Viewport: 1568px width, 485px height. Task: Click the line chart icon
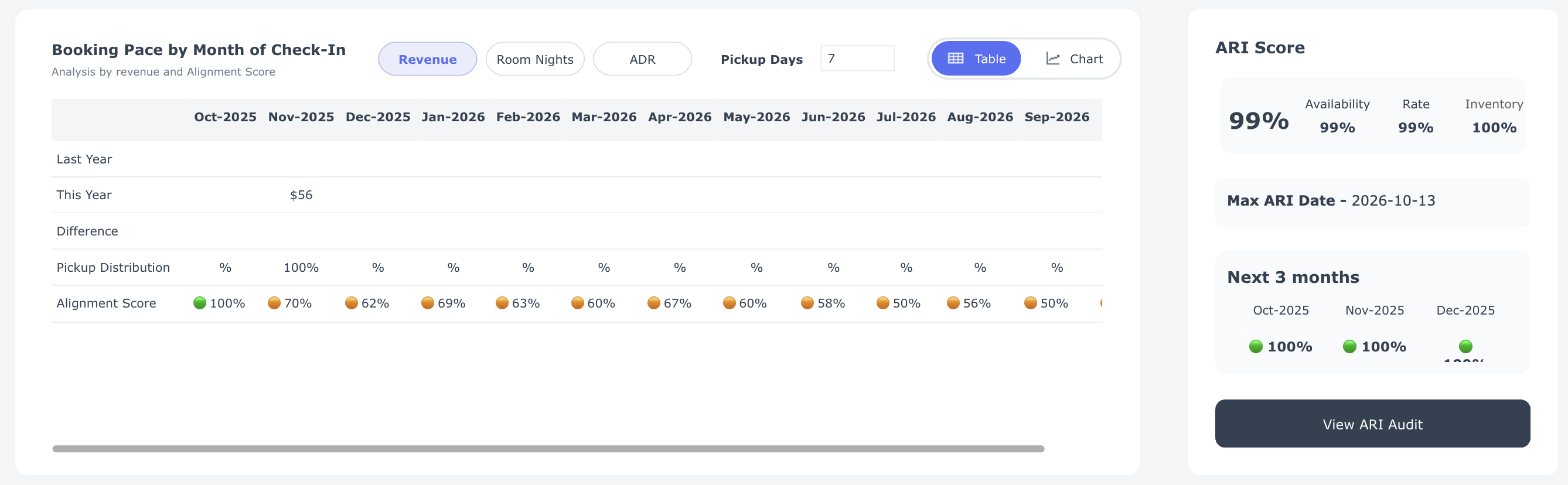tap(1052, 59)
